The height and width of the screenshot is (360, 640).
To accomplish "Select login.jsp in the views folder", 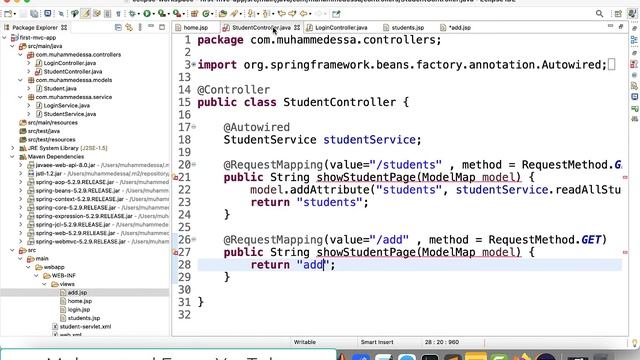I will coord(79,310).
